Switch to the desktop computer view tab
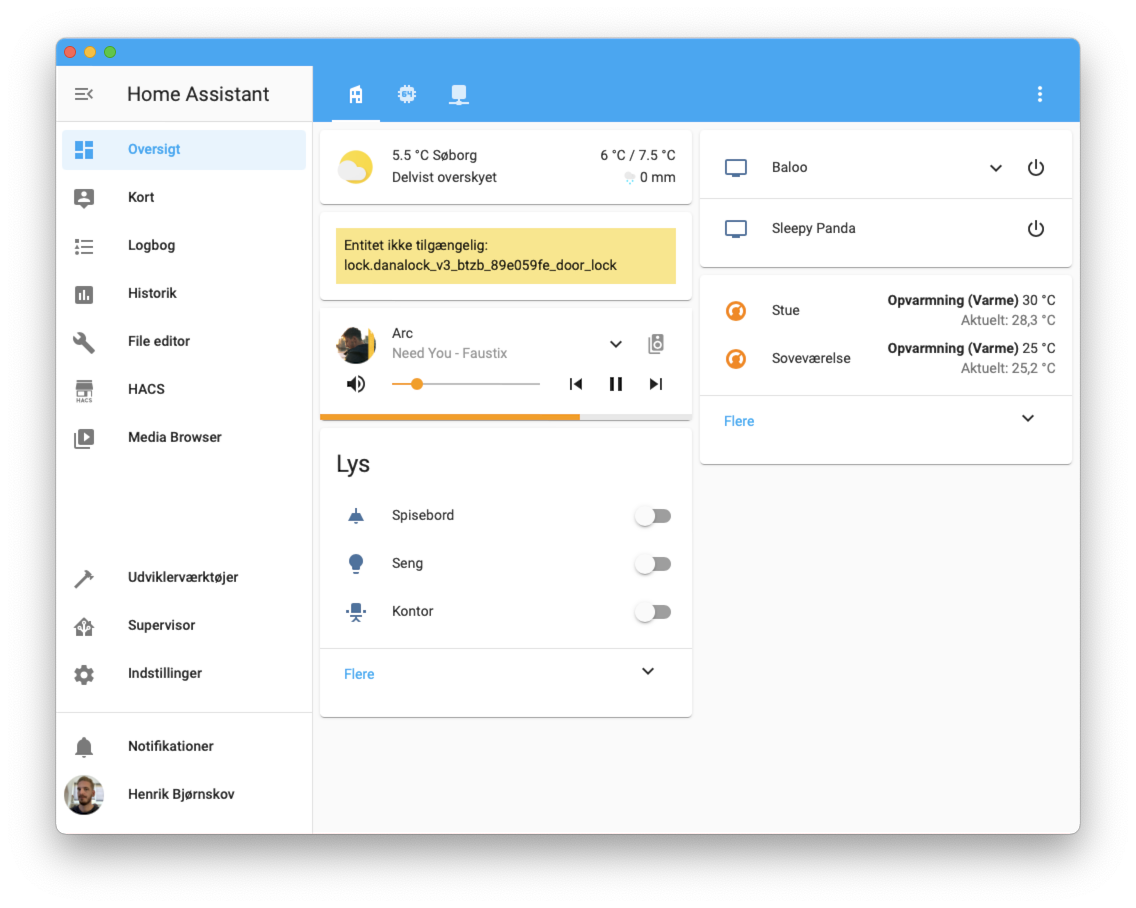This screenshot has width=1136, height=908. pos(459,94)
